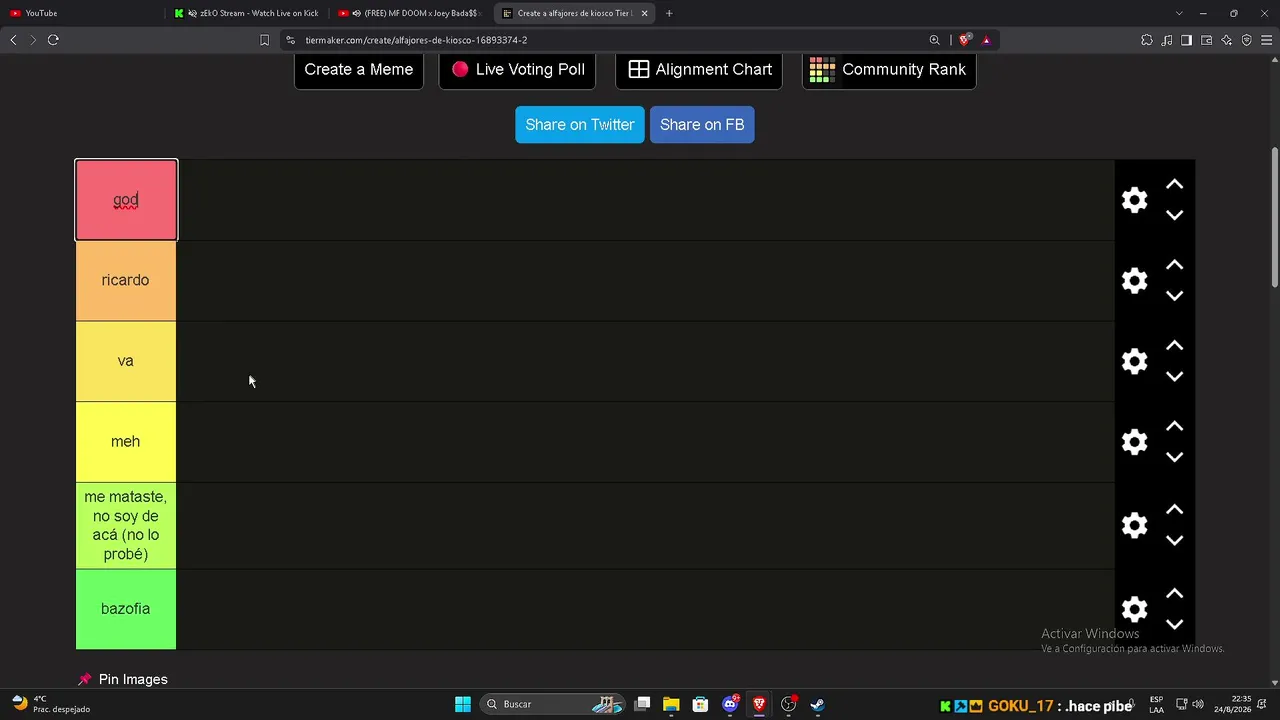This screenshot has height=720, width=1280.
Task: Go back in browser history
Action: 13,40
